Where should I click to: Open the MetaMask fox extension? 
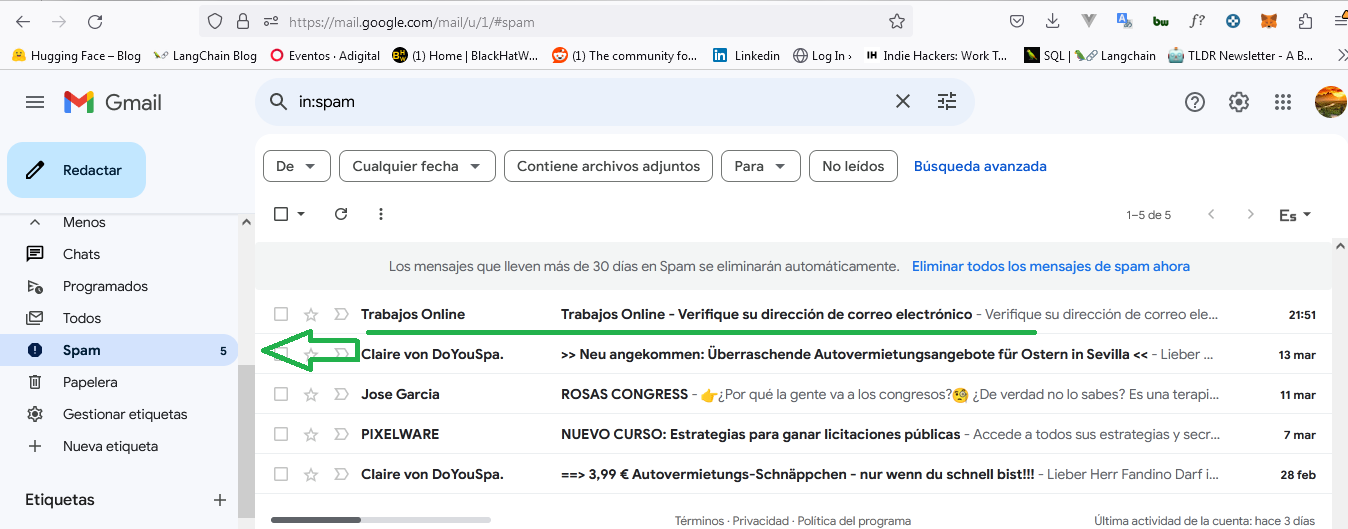click(x=1269, y=21)
